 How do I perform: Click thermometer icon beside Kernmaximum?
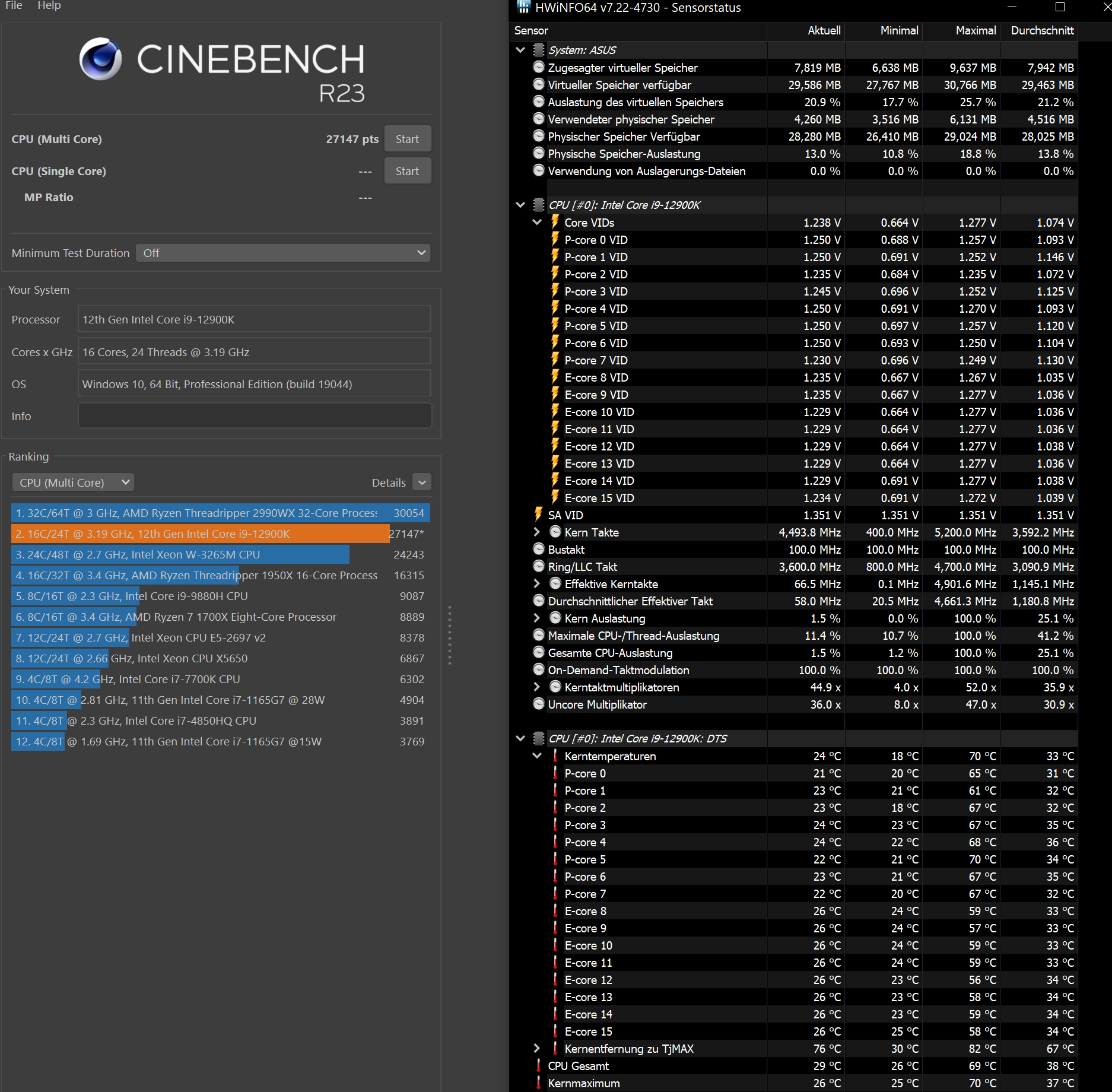coord(539,1083)
